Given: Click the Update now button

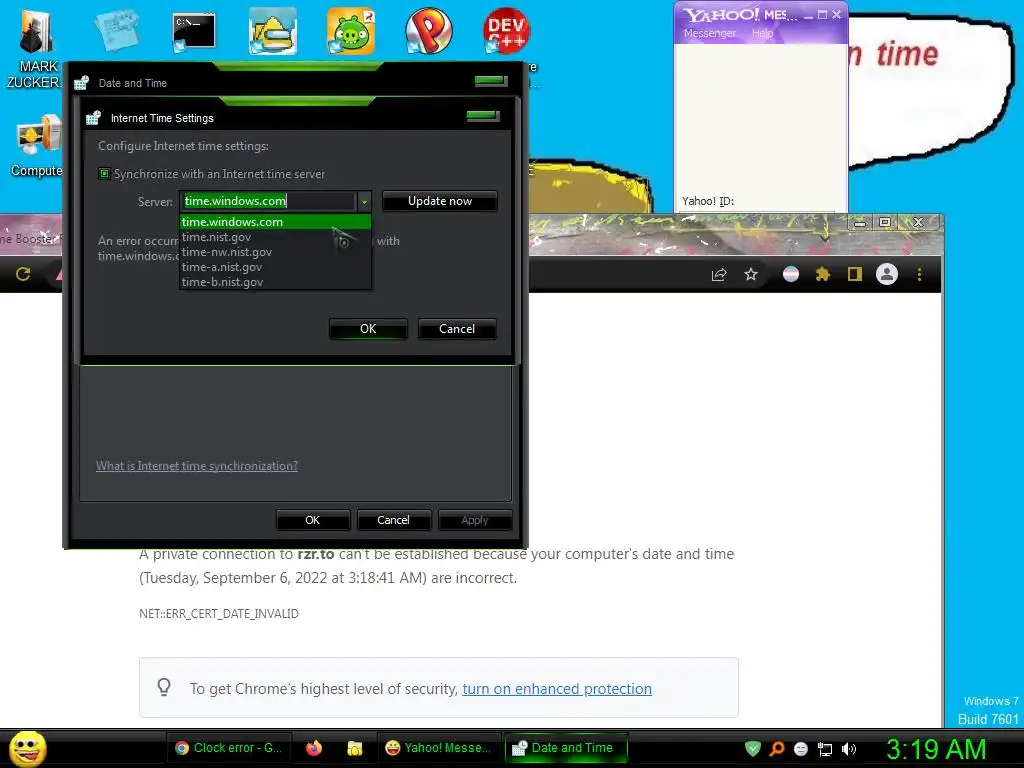Looking at the screenshot, I should click(440, 201).
